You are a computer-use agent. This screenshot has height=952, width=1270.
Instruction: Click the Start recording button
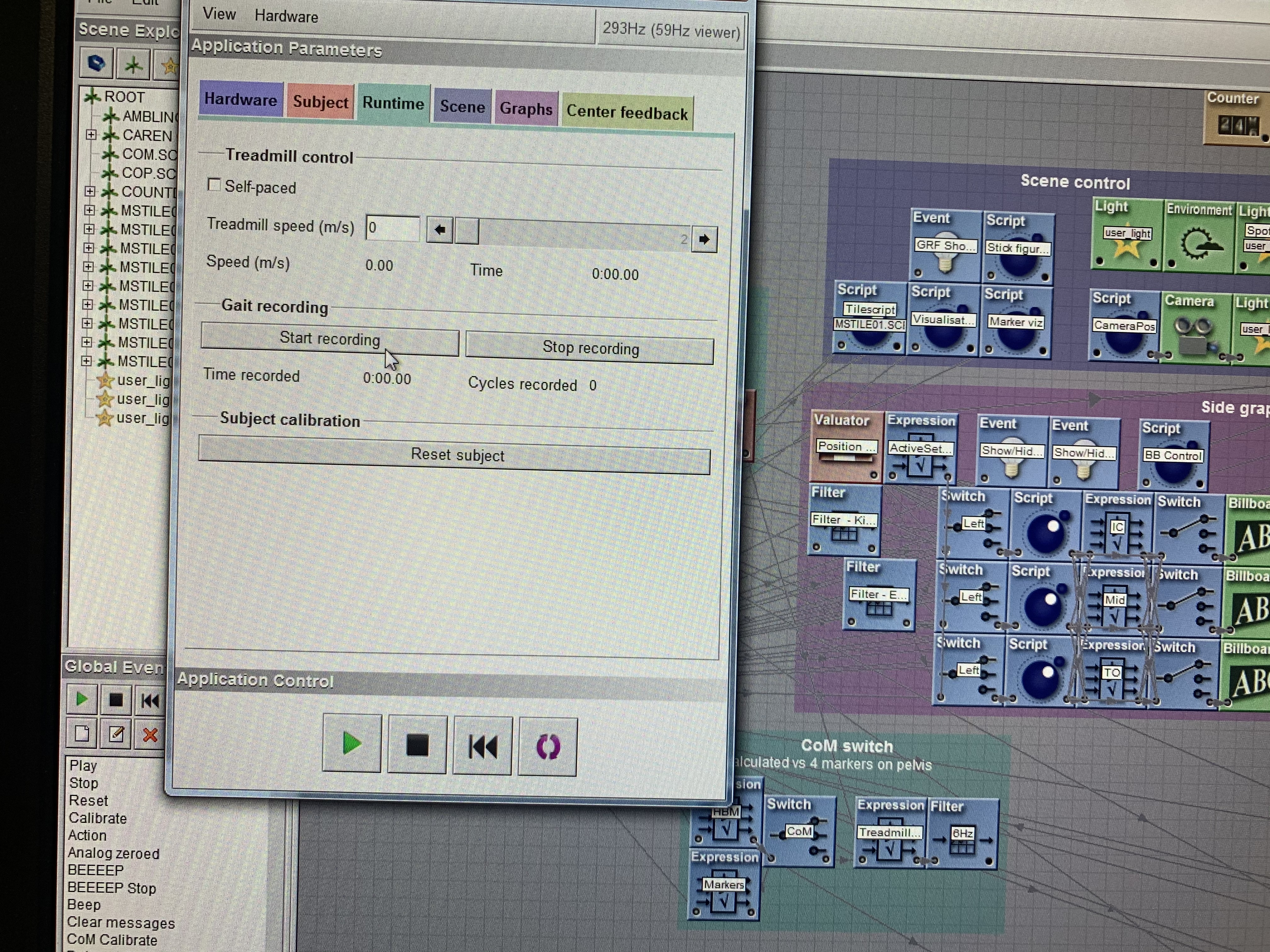(x=329, y=340)
